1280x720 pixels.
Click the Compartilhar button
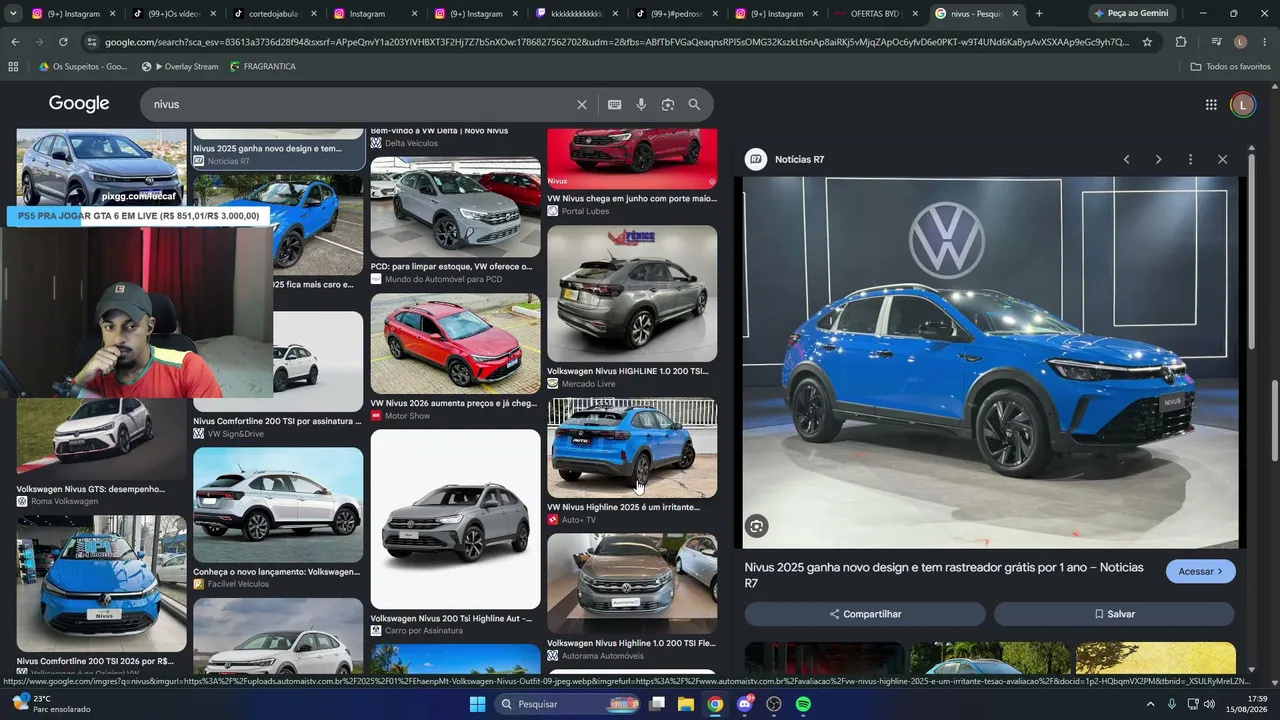(865, 614)
